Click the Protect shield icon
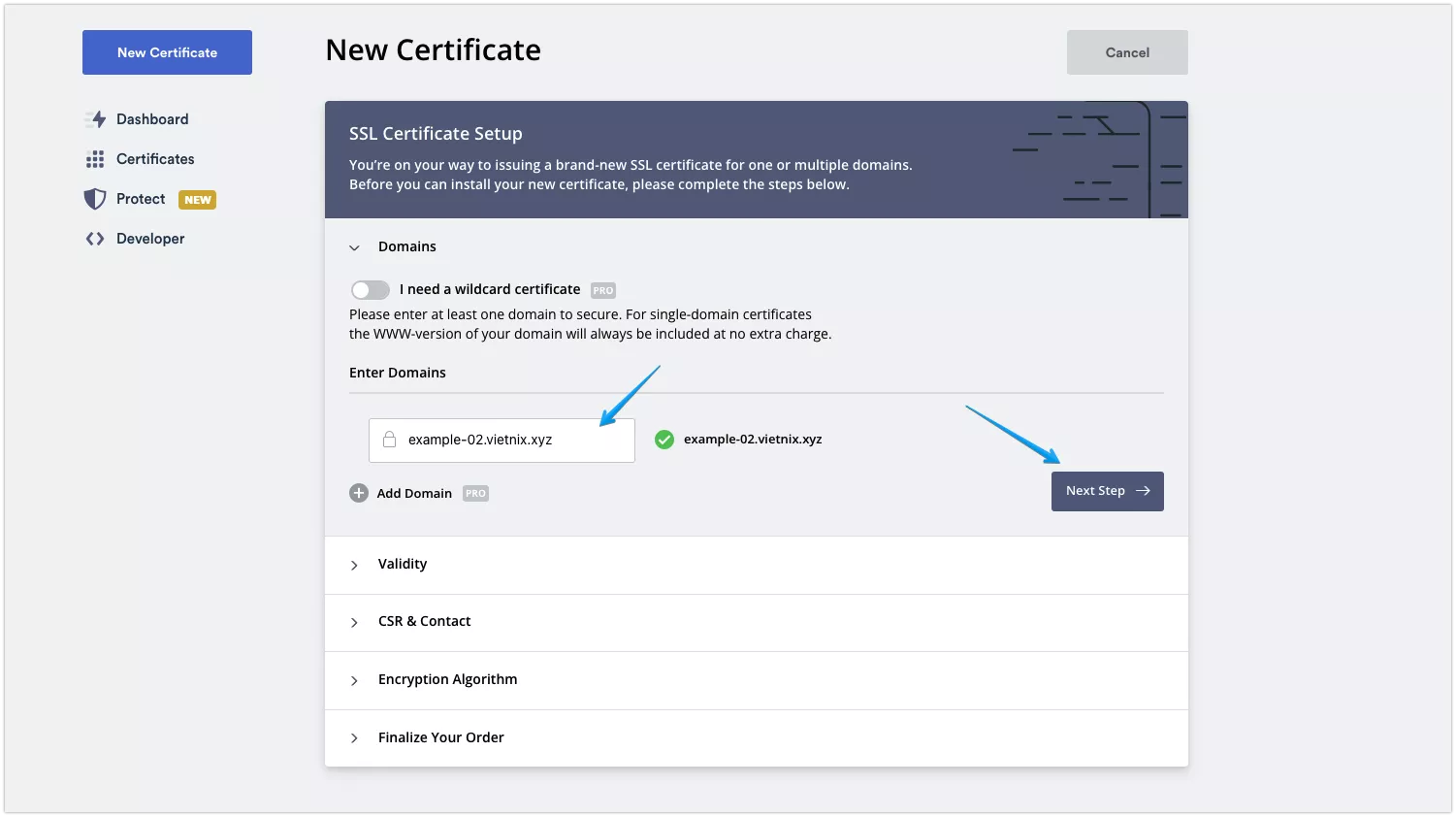Screen dimensions: 1456x817 pyautogui.click(x=96, y=198)
